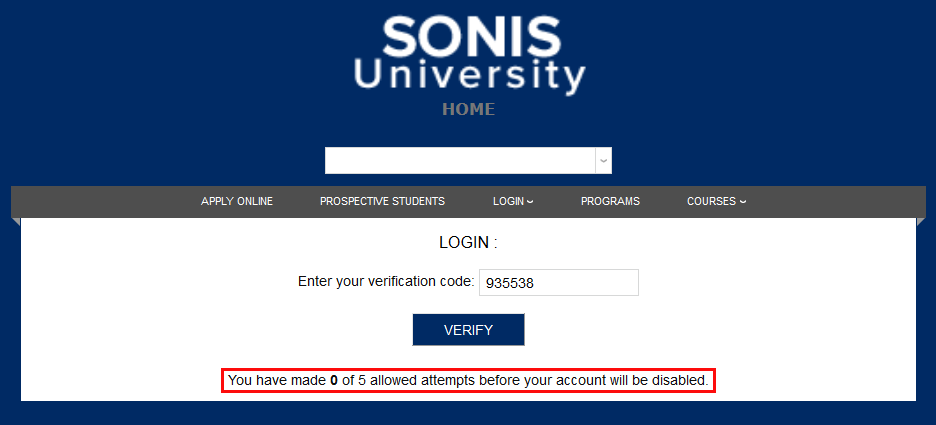
Task: Click the "Enter your verification code" label
Action: [x=385, y=282]
